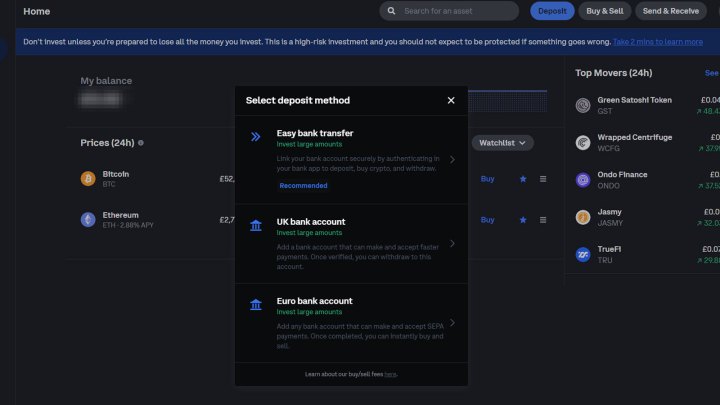The image size is (720, 405).
Task: Open TrueFi in Top Movers
Action: (x=609, y=249)
